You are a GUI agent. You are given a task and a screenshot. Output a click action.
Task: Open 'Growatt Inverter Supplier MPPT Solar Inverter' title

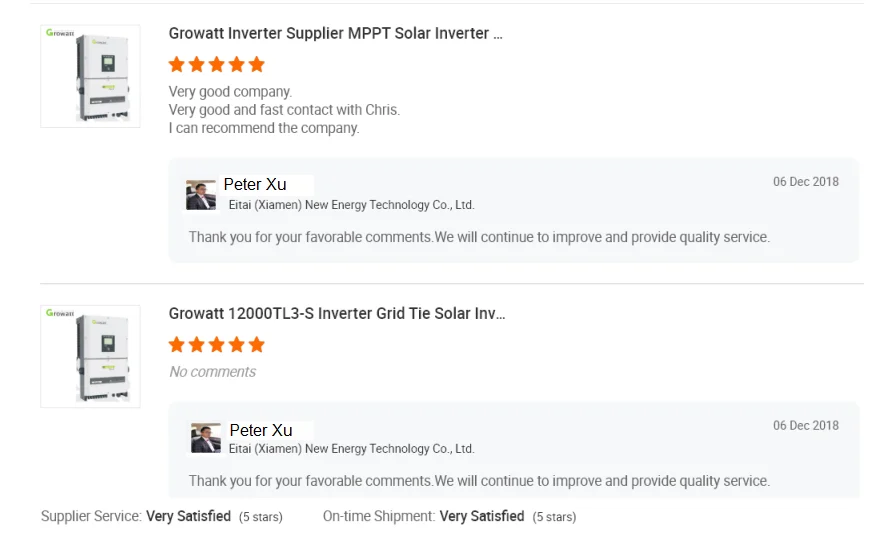(x=335, y=33)
